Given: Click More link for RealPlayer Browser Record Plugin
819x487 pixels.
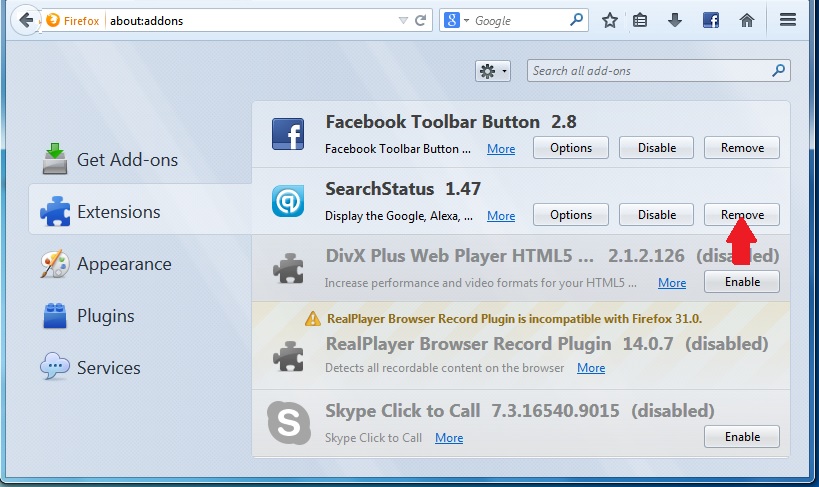Looking at the screenshot, I should (591, 368).
